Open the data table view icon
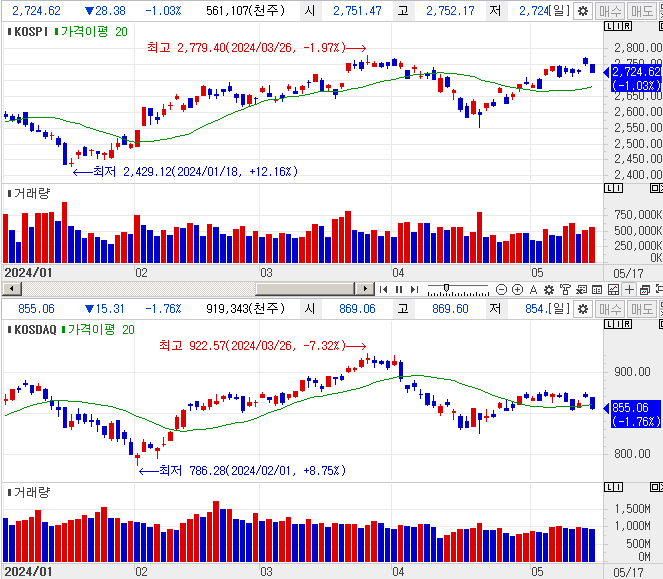This screenshot has width=663, height=579. [597, 290]
